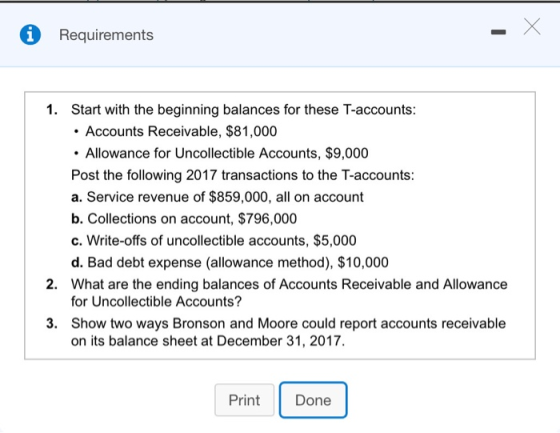Click the blue info icon beside Requirements
This screenshot has height=433, width=560.
coord(30,35)
